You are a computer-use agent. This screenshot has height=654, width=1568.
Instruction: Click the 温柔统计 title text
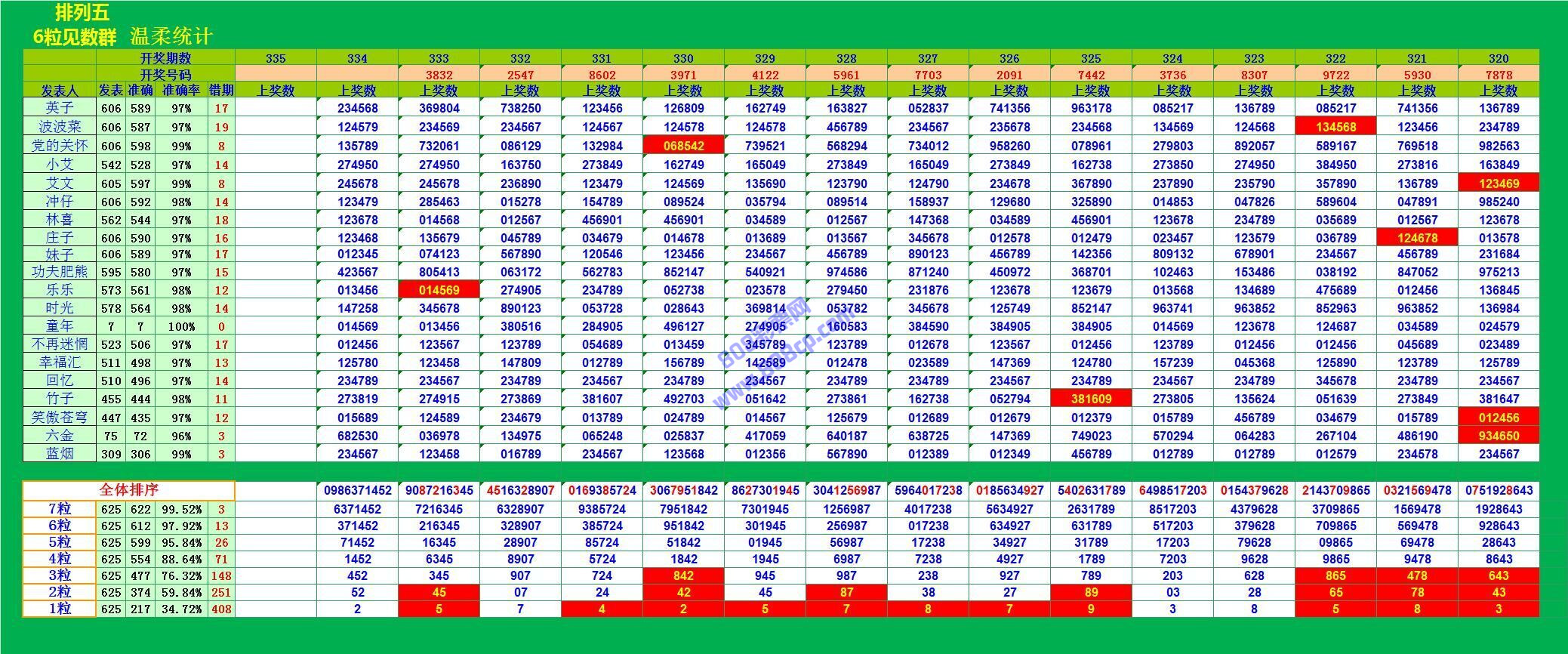[x=171, y=36]
